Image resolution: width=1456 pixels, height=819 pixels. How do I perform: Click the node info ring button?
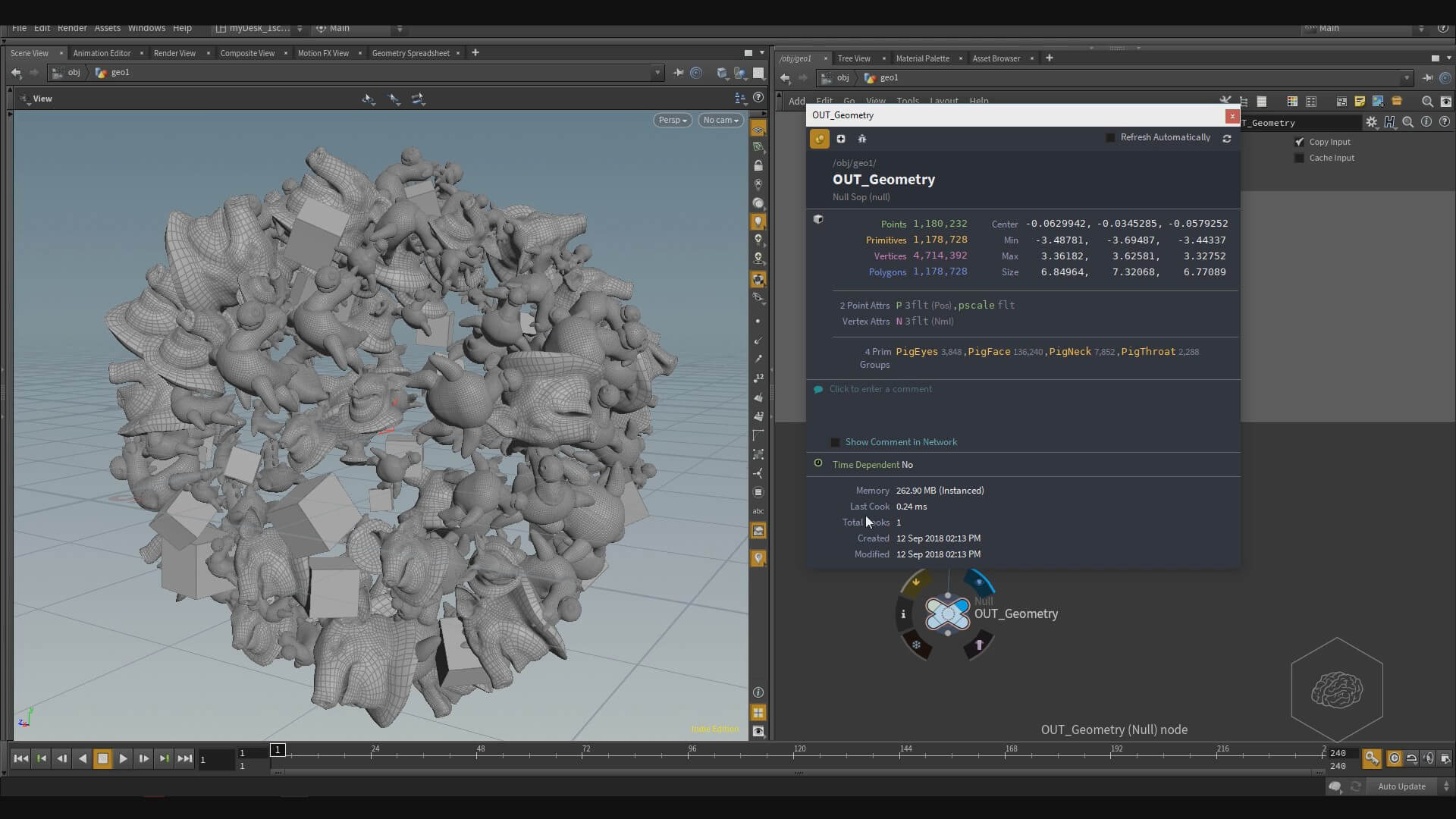click(903, 614)
